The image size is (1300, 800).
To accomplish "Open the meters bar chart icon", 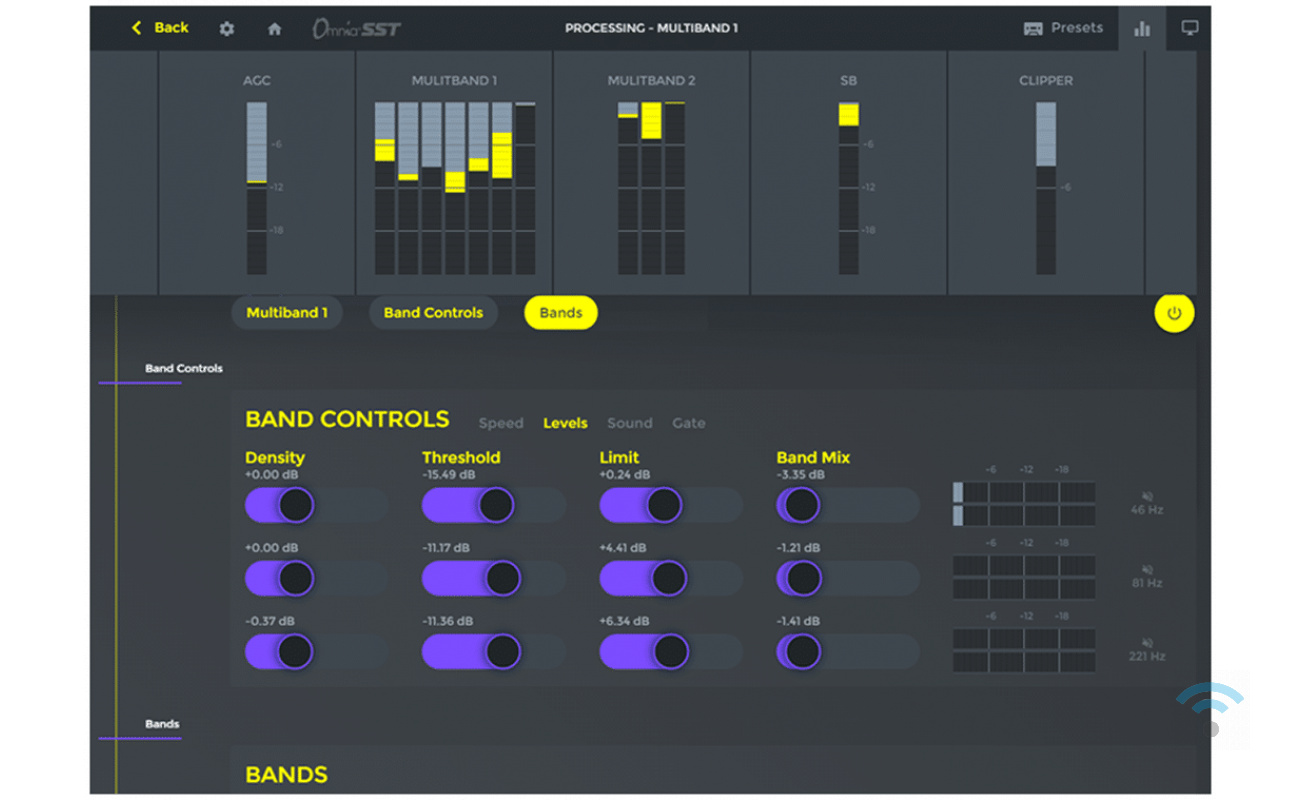I will click(x=1141, y=29).
